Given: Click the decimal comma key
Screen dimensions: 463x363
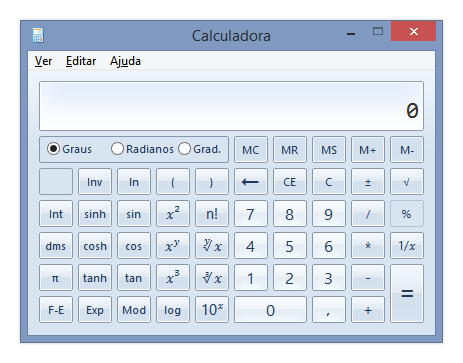Looking at the screenshot, I should click(x=329, y=310).
